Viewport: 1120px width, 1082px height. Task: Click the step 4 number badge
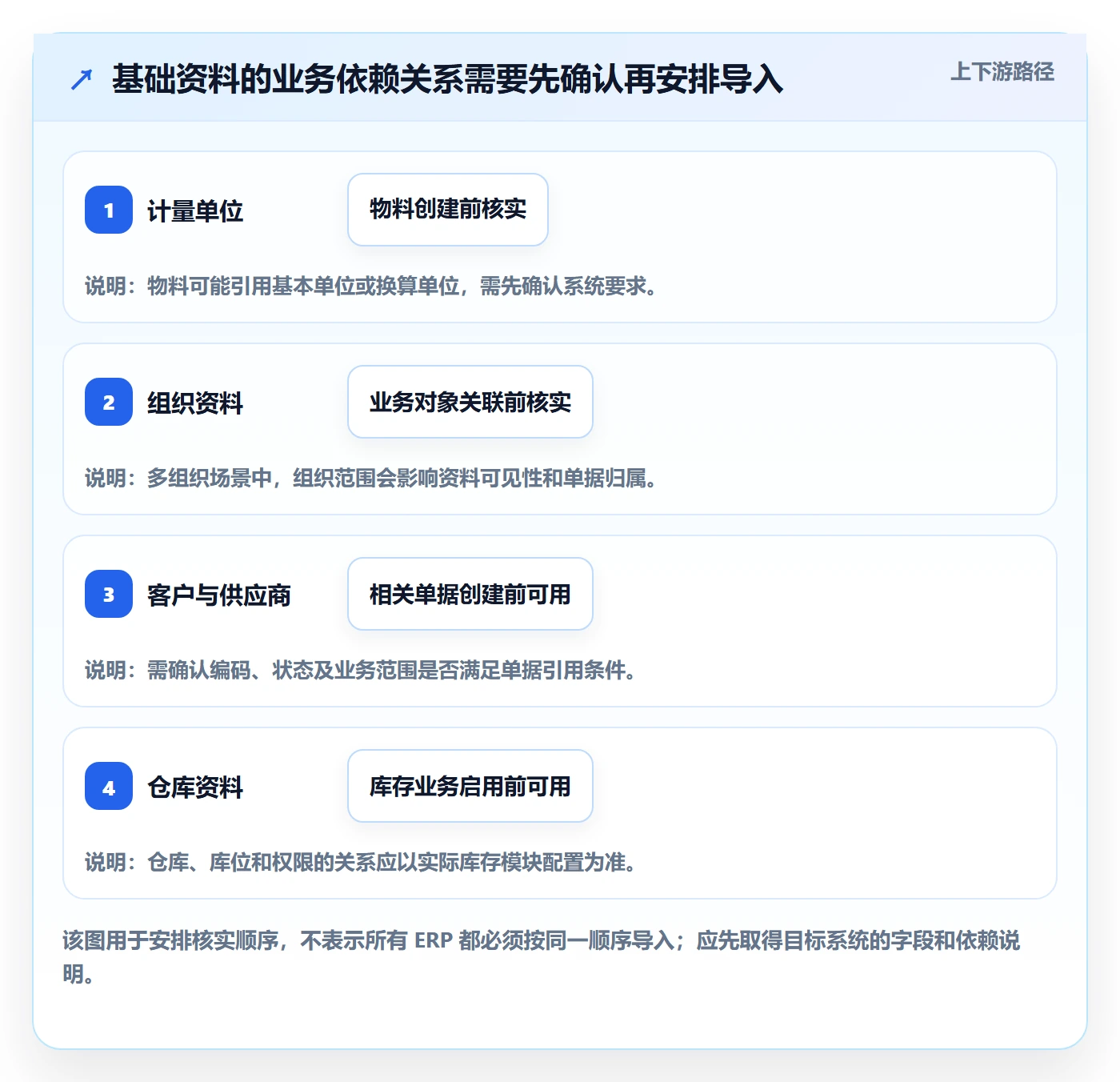pos(109,786)
